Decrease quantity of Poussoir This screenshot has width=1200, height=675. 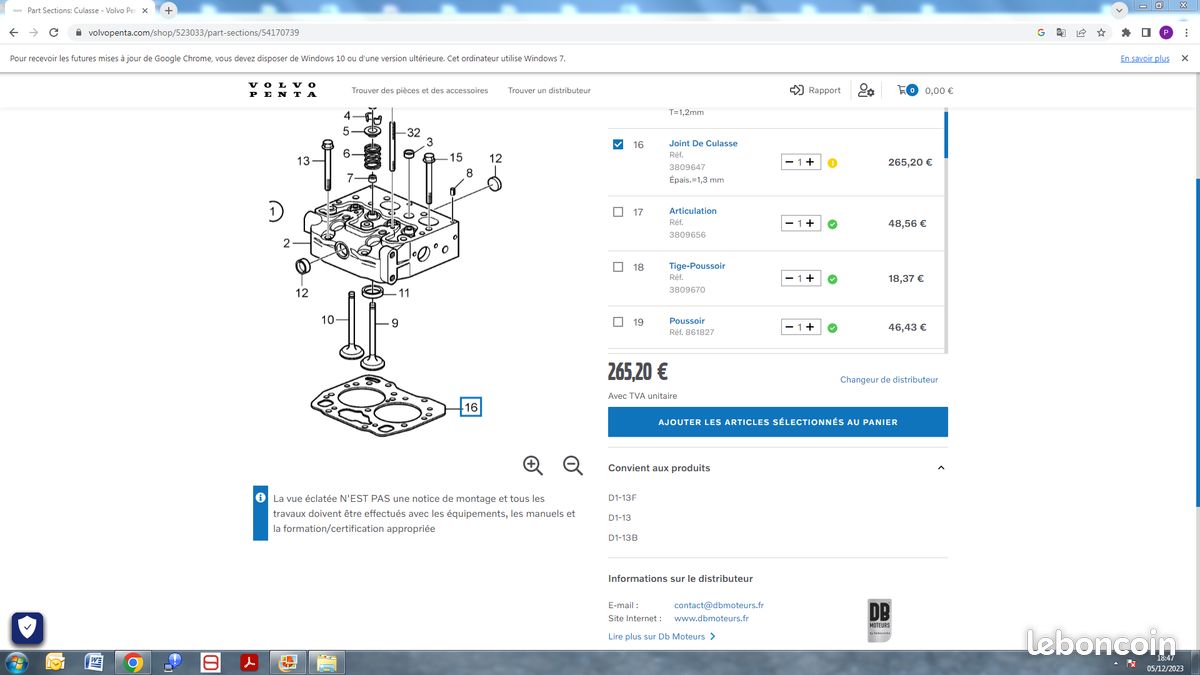tap(789, 327)
